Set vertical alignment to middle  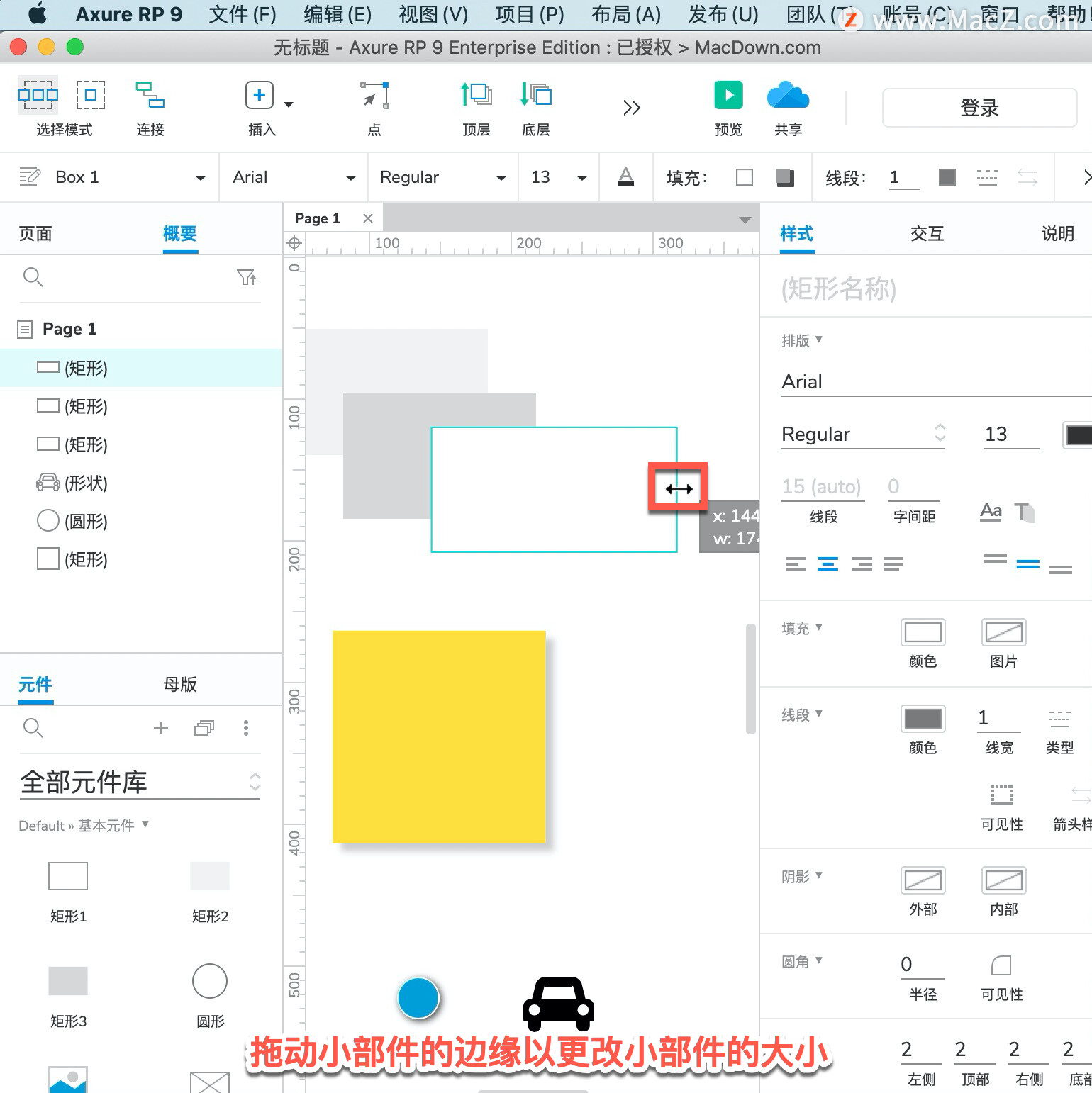point(1028,564)
